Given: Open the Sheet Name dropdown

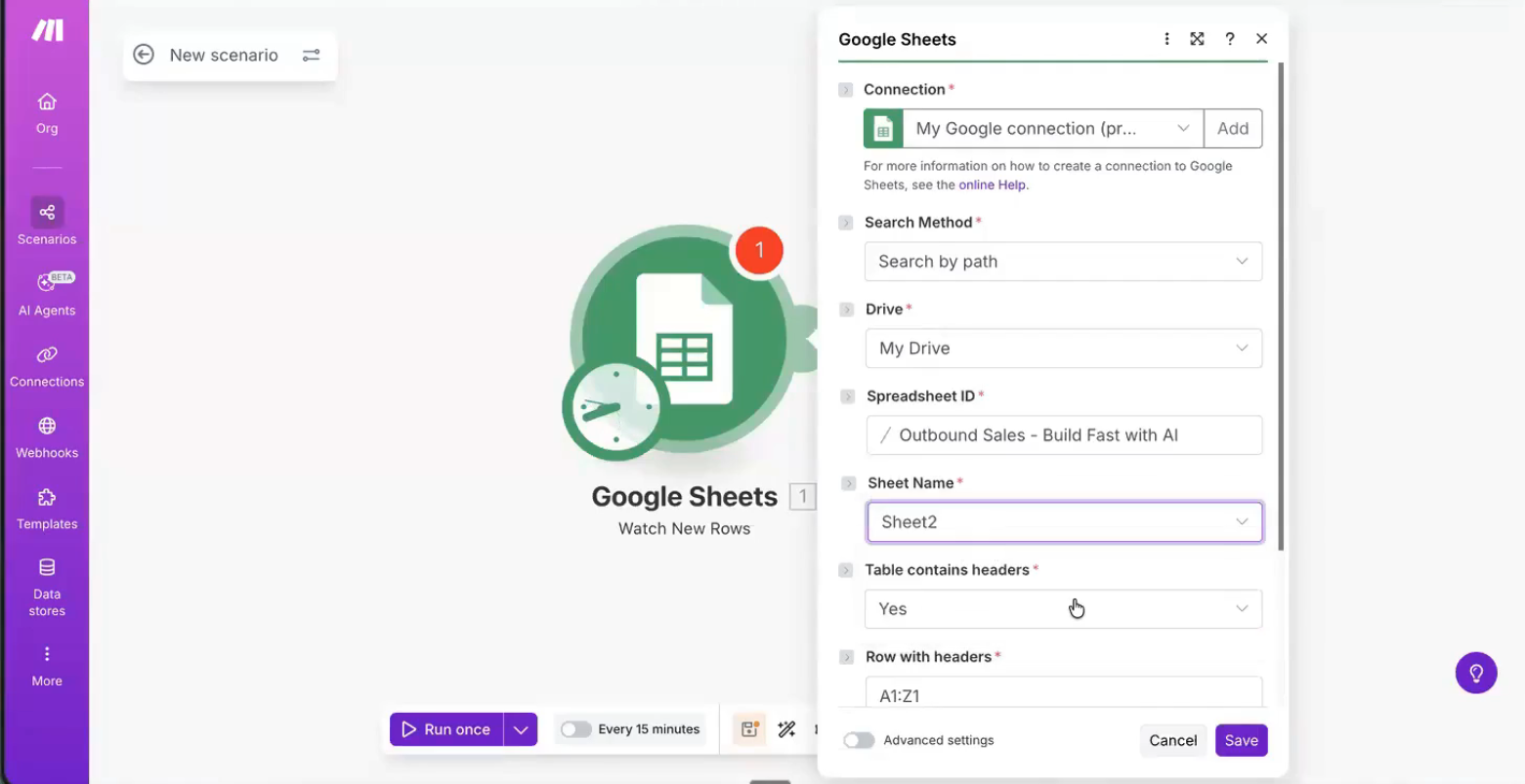Looking at the screenshot, I should pyautogui.click(x=1064, y=522).
